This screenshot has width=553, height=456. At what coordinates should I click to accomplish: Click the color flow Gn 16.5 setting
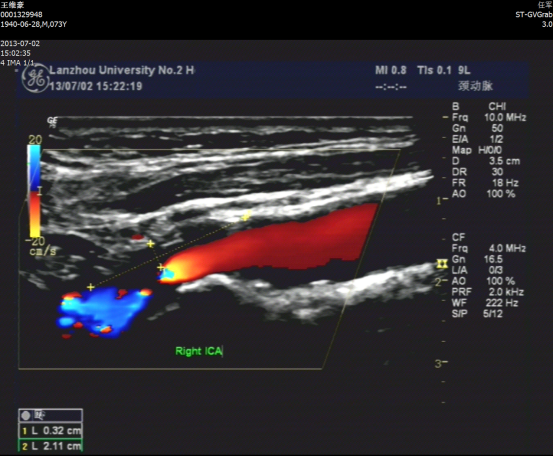[x=477, y=259]
